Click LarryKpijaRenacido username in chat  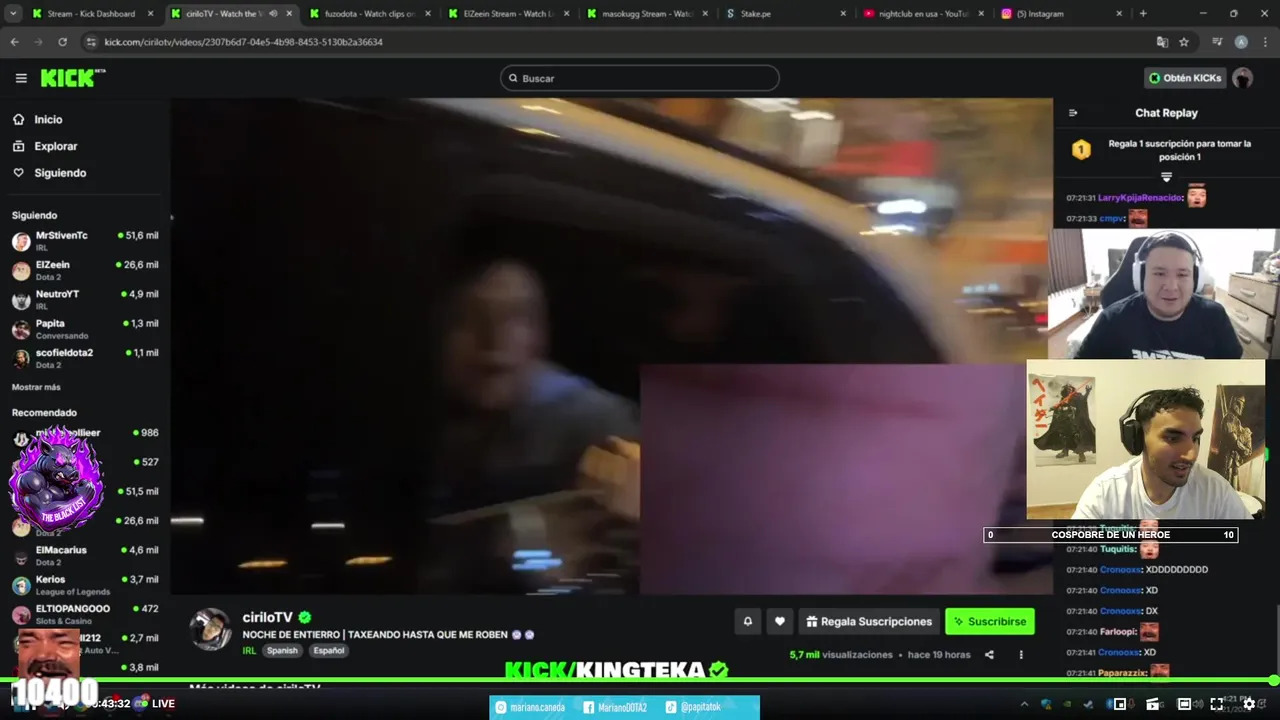pyautogui.click(x=1140, y=197)
